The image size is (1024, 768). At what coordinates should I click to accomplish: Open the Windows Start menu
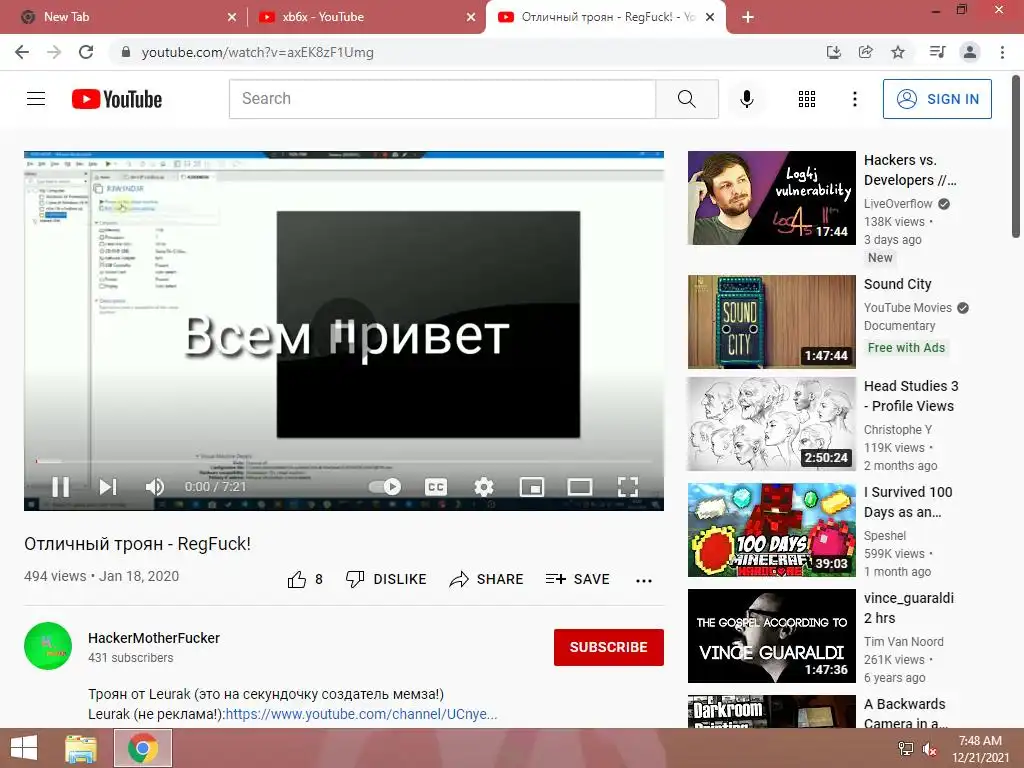point(24,748)
